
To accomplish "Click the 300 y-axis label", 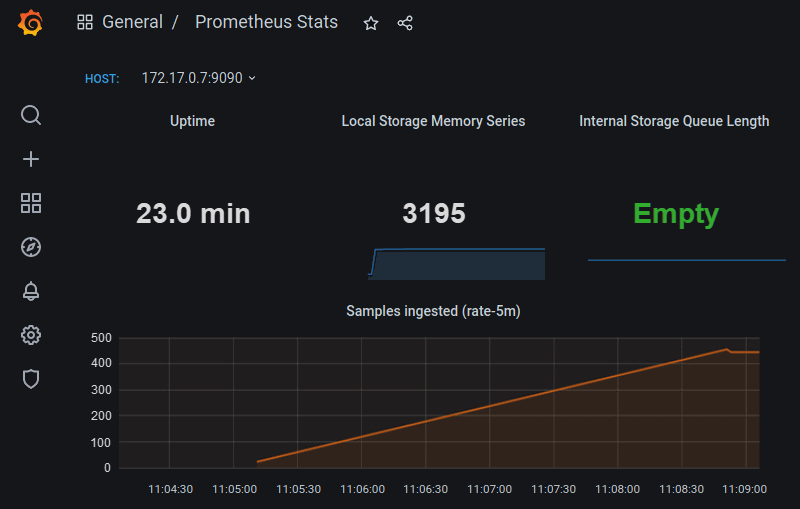I will (x=101, y=390).
